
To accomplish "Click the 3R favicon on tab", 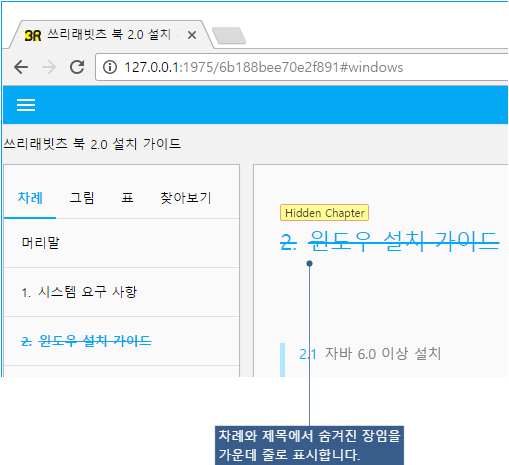I will (33, 35).
